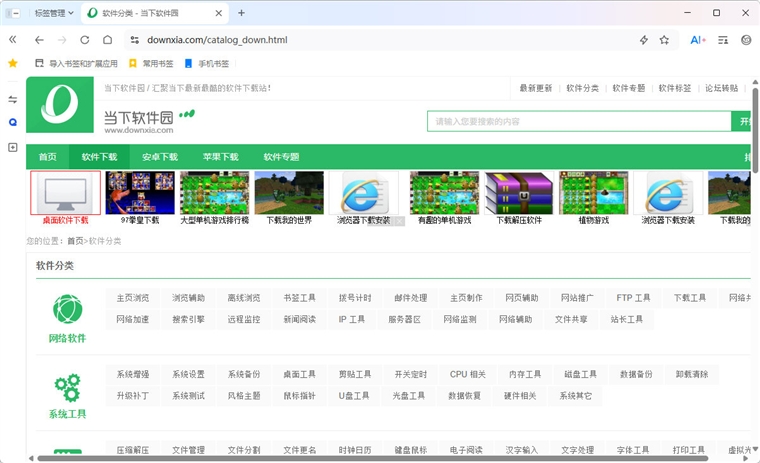Click the horizontal scrollbar at page bottom
Image resolution: width=760 pixels, height=463 pixels.
point(372,458)
